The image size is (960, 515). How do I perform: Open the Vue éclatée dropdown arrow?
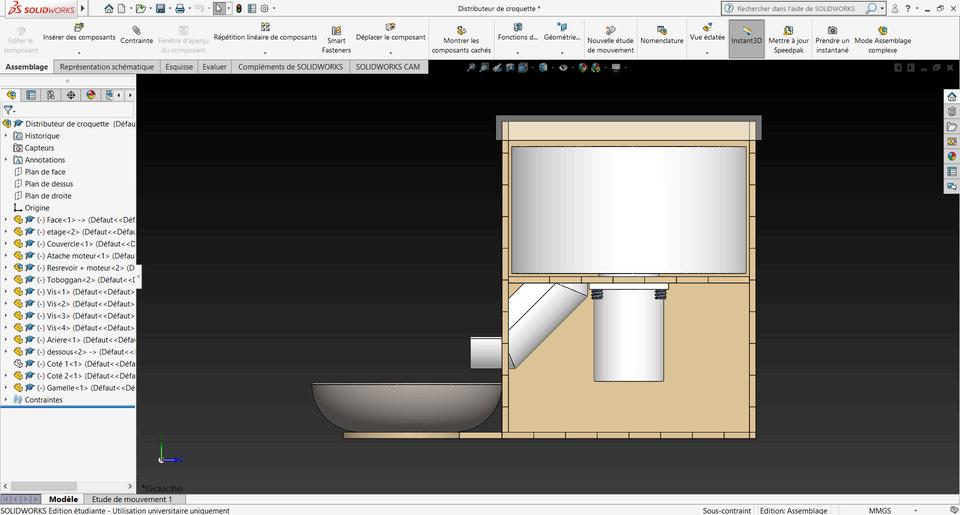[x=707, y=52]
